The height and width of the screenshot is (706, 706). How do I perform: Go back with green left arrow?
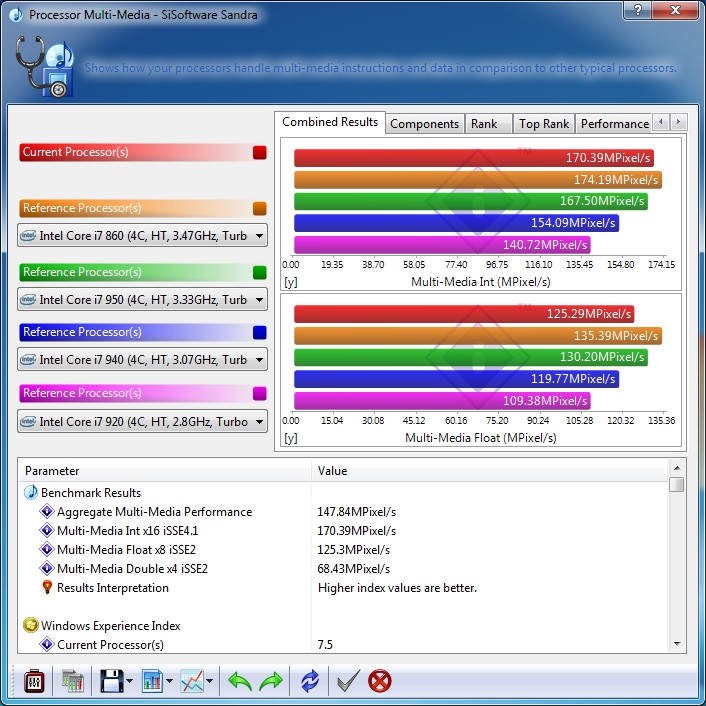pos(240,681)
